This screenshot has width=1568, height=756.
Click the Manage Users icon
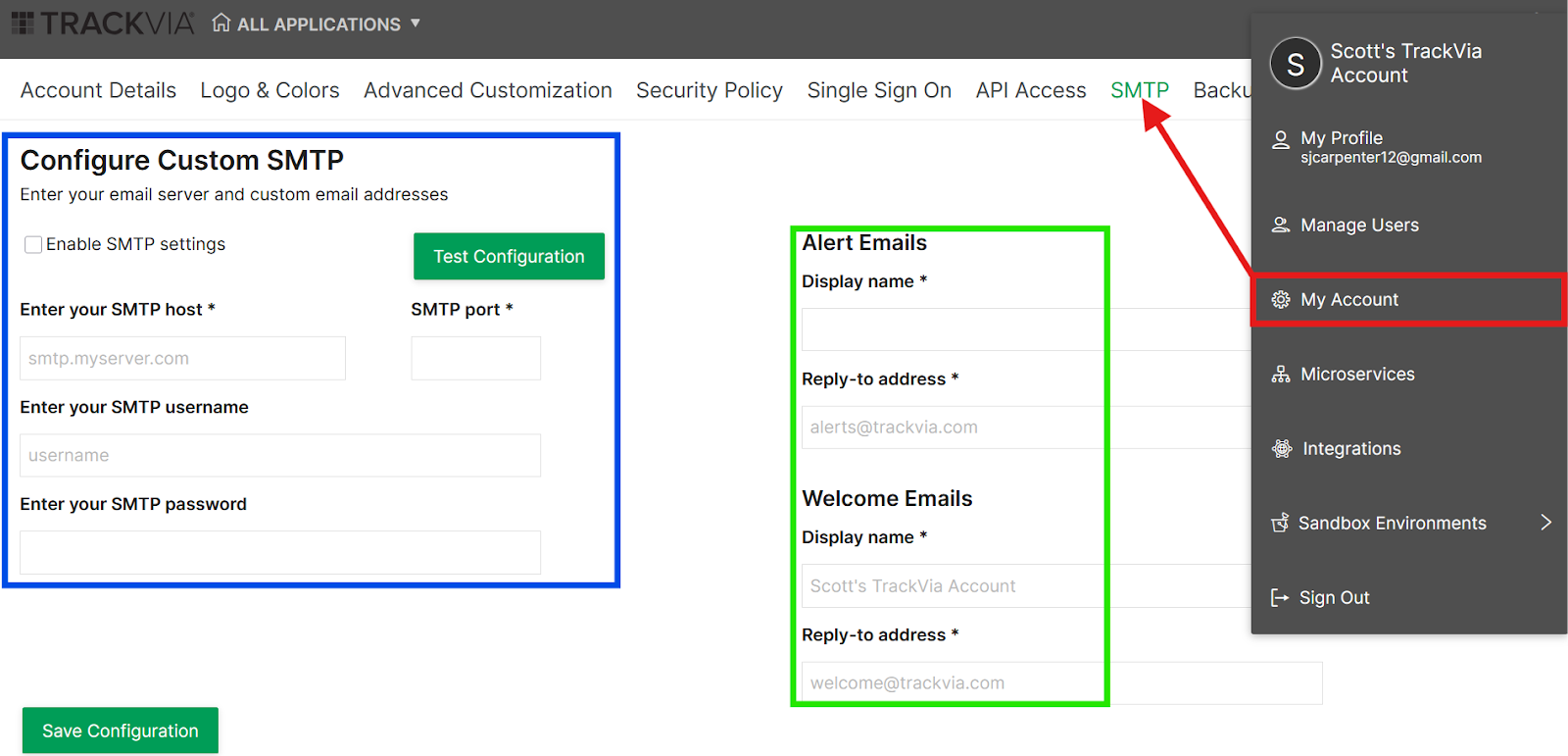coord(1280,226)
